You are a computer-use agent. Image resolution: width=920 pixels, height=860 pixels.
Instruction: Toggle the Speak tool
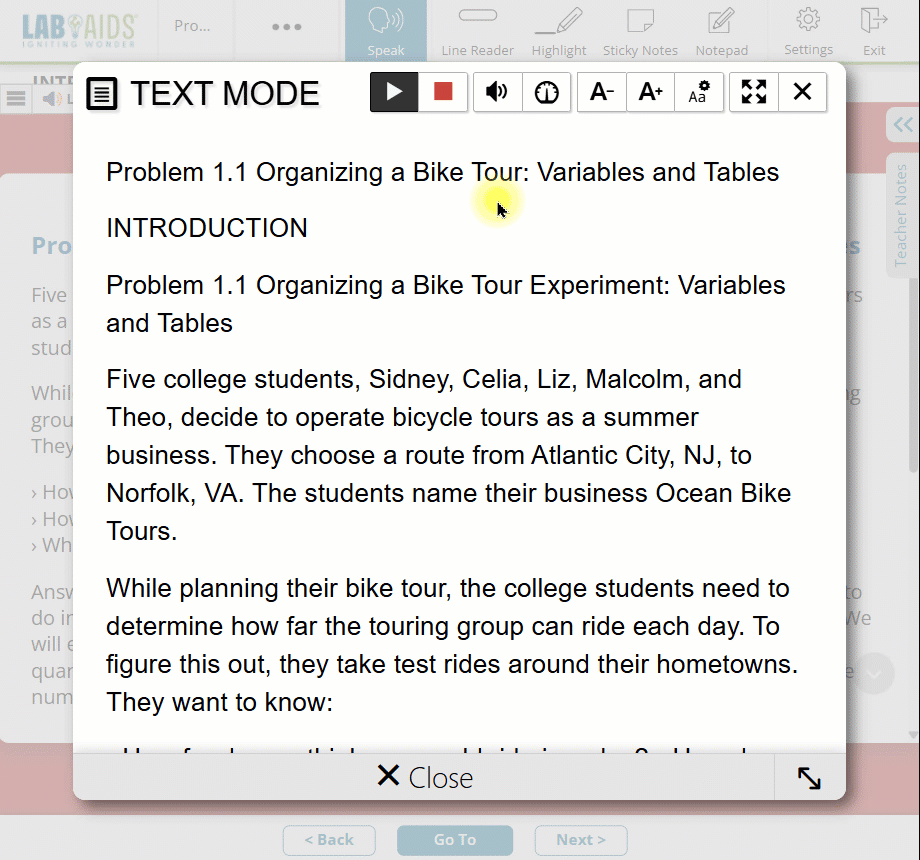(386, 30)
